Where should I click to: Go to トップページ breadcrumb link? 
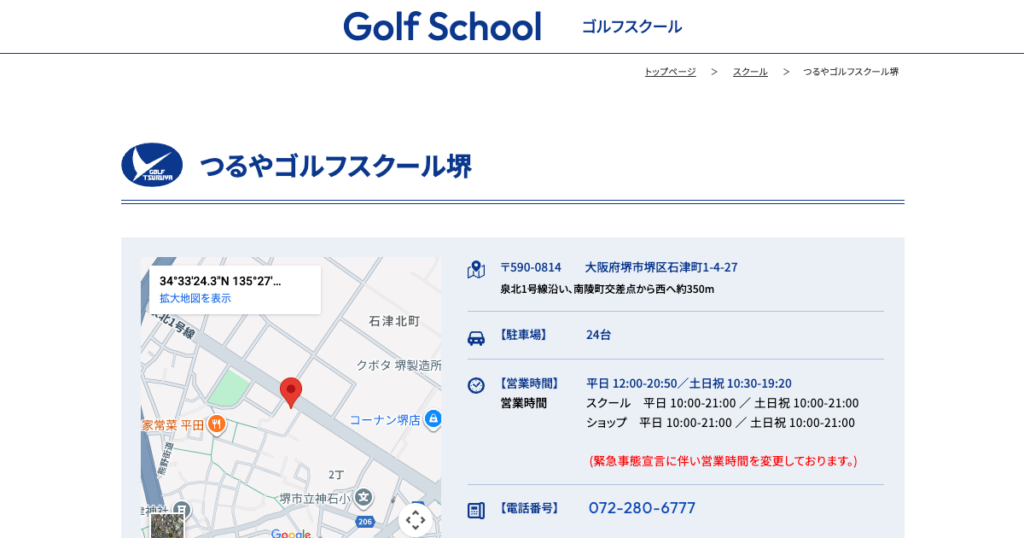click(x=670, y=72)
